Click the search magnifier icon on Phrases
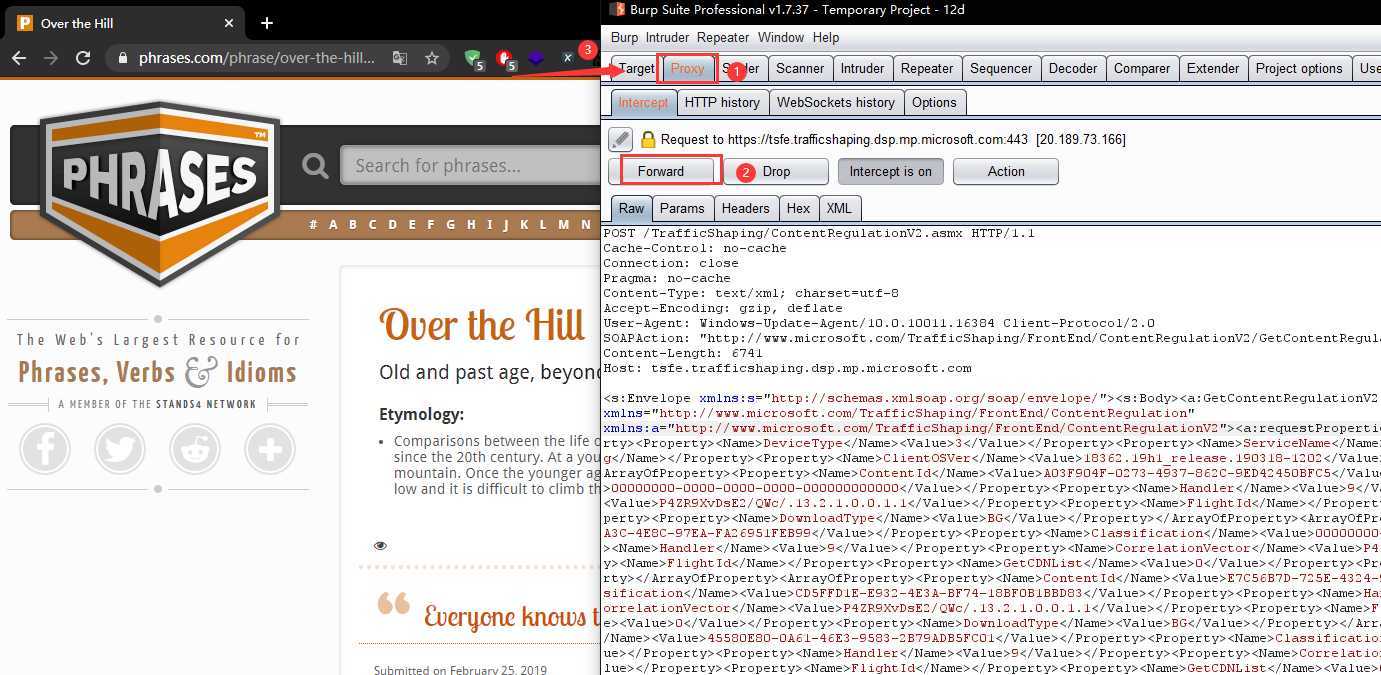 [316, 165]
